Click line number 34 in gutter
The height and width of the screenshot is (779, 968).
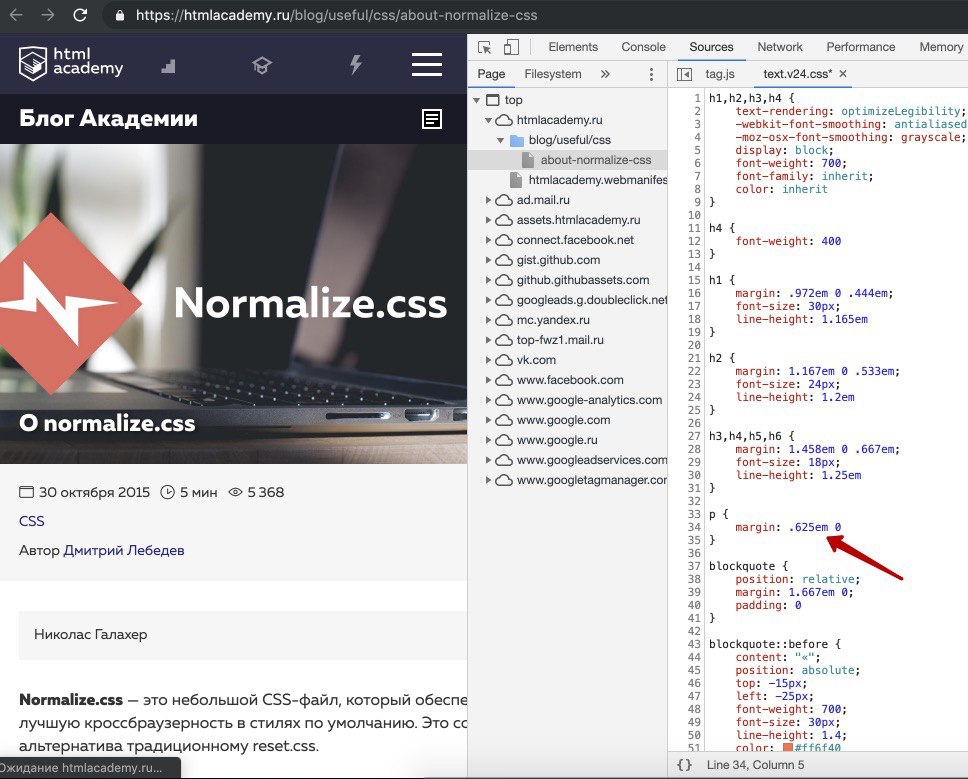tap(694, 527)
